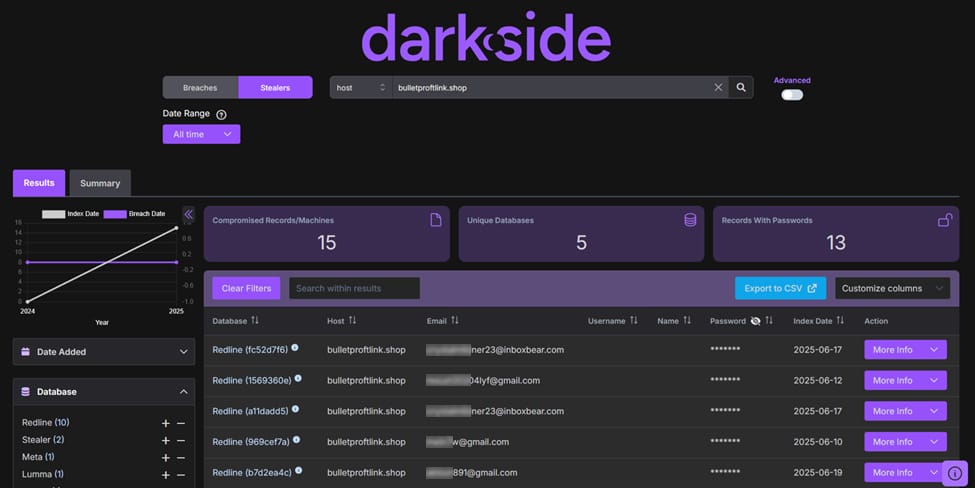Screen dimensions: 975x488
Task: Click plus icon to include Redline database
Action: click(x=166, y=423)
